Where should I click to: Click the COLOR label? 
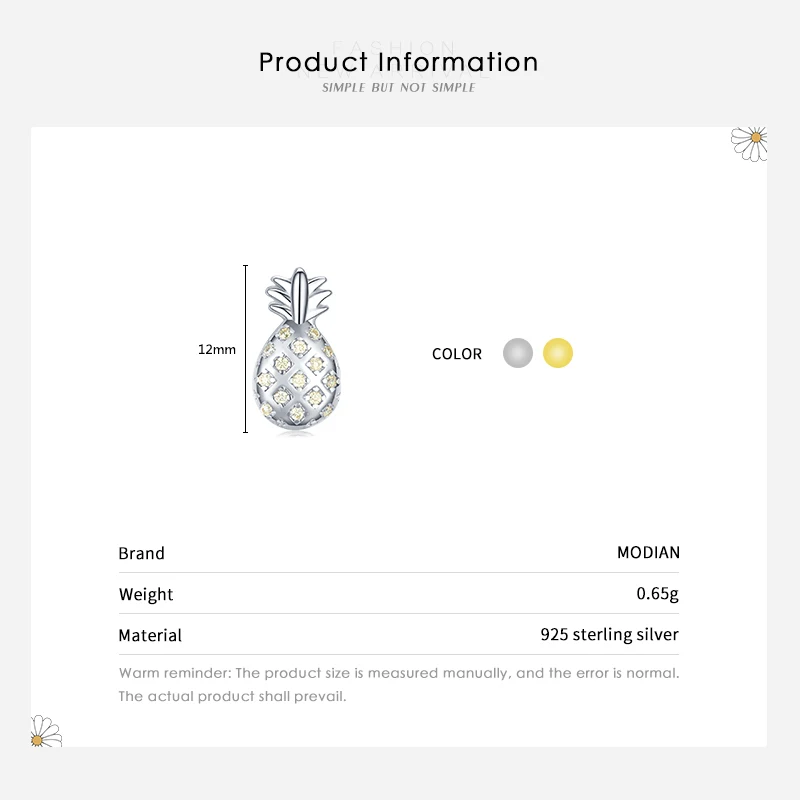(x=457, y=354)
